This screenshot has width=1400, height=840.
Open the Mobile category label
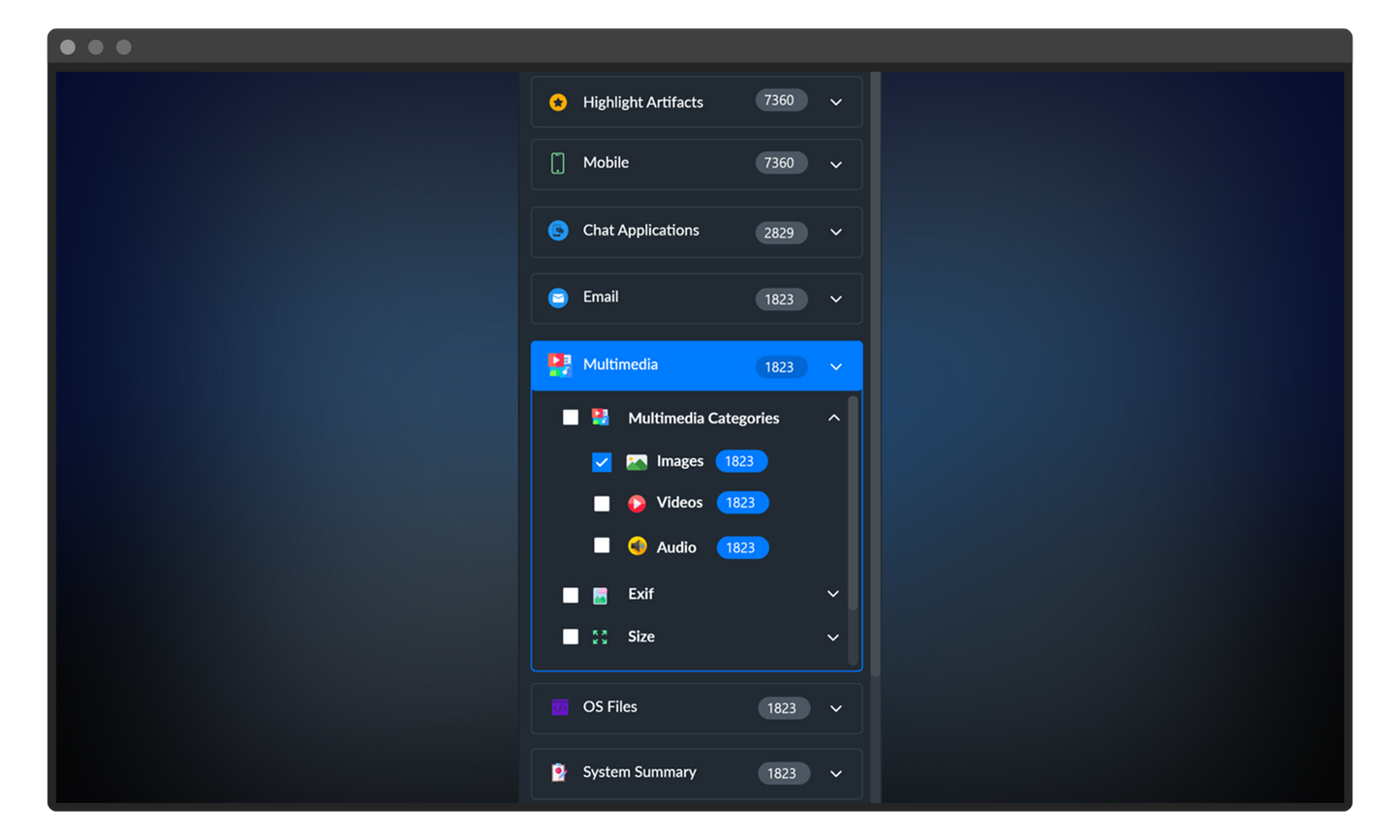pyautogui.click(x=606, y=163)
